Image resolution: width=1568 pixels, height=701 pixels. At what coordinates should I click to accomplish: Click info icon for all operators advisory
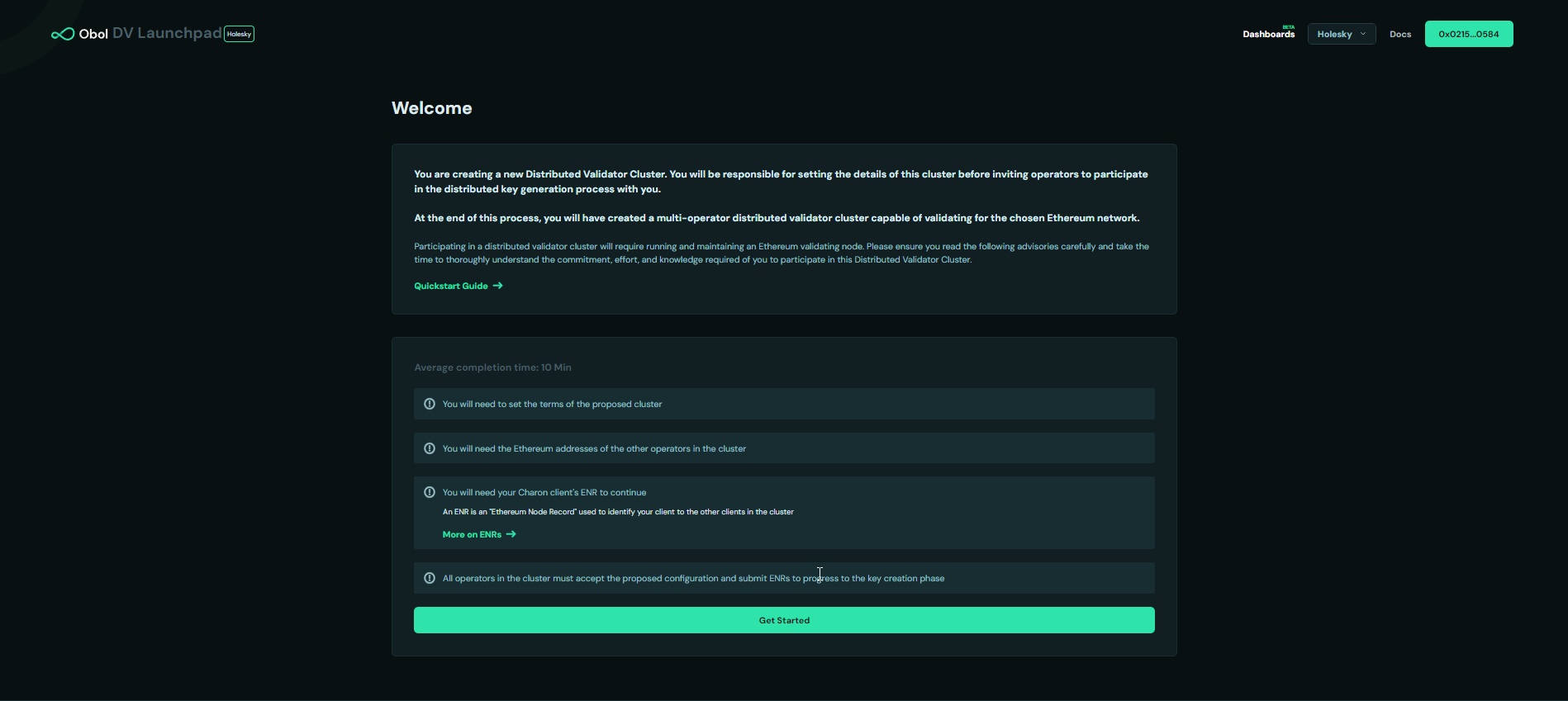click(x=430, y=578)
